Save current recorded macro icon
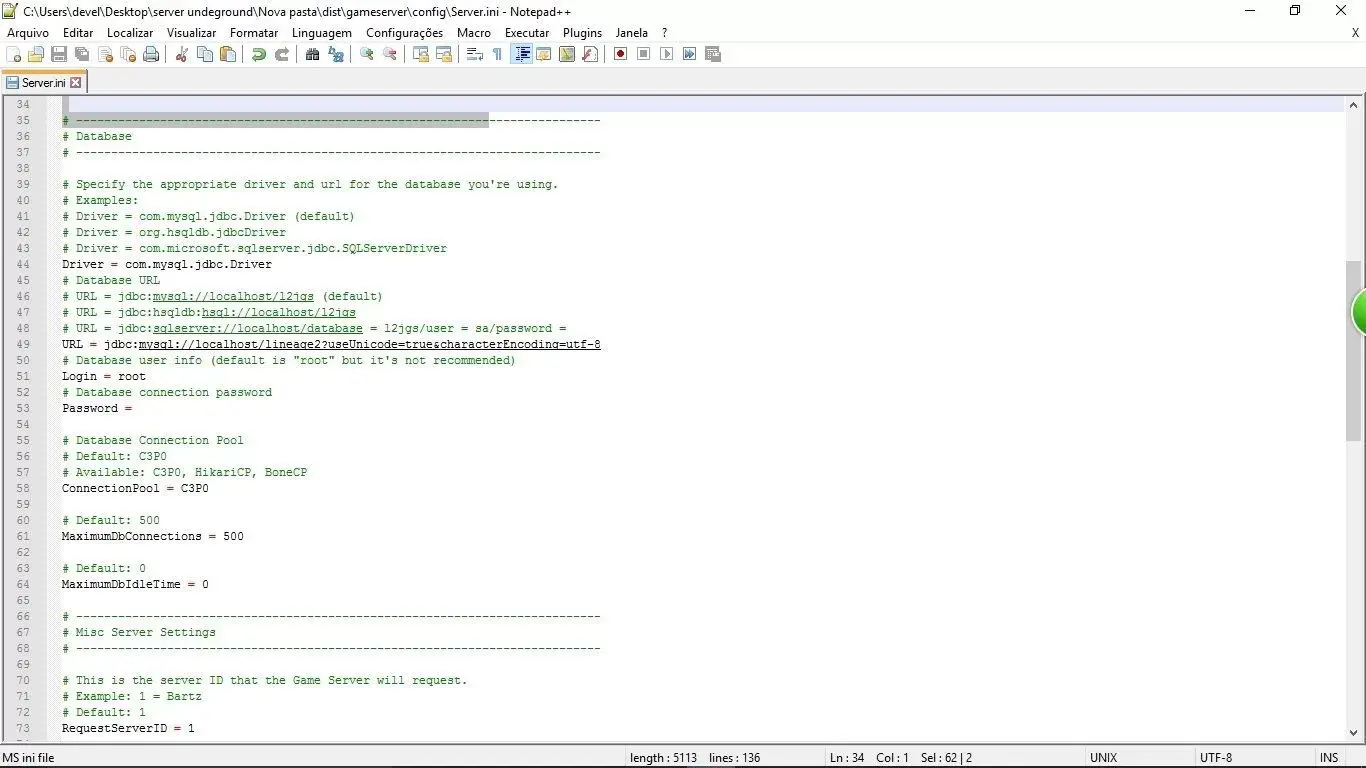Viewport: 1366px width, 768px height. (x=713, y=54)
